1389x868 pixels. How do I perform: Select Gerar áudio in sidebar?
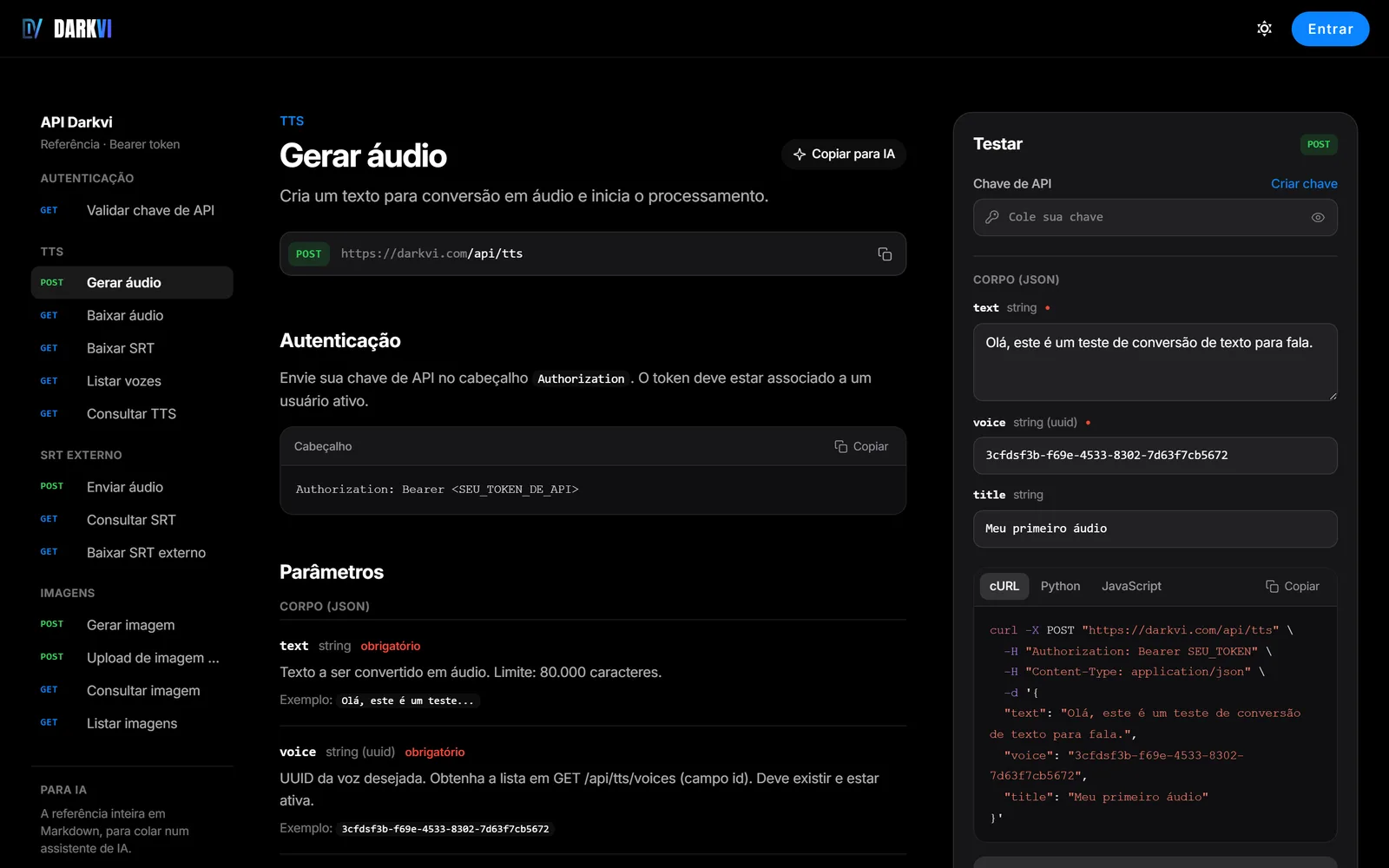(x=132, y=282)
